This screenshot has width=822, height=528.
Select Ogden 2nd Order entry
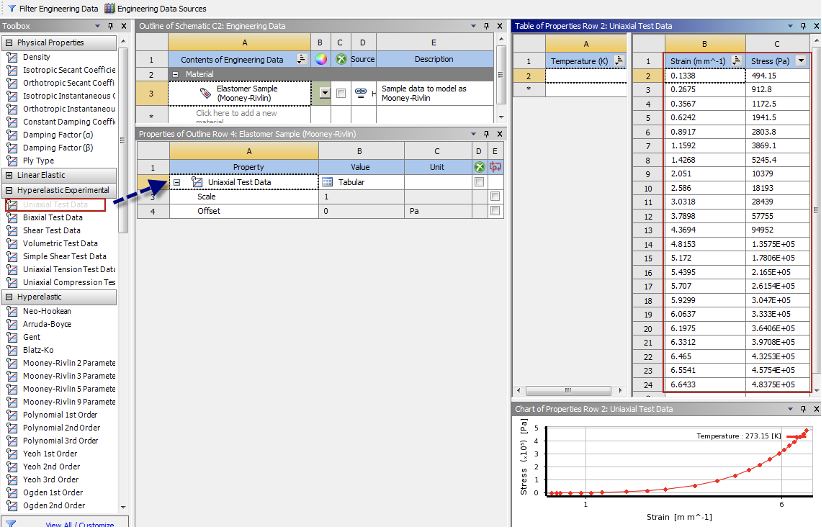54,505
